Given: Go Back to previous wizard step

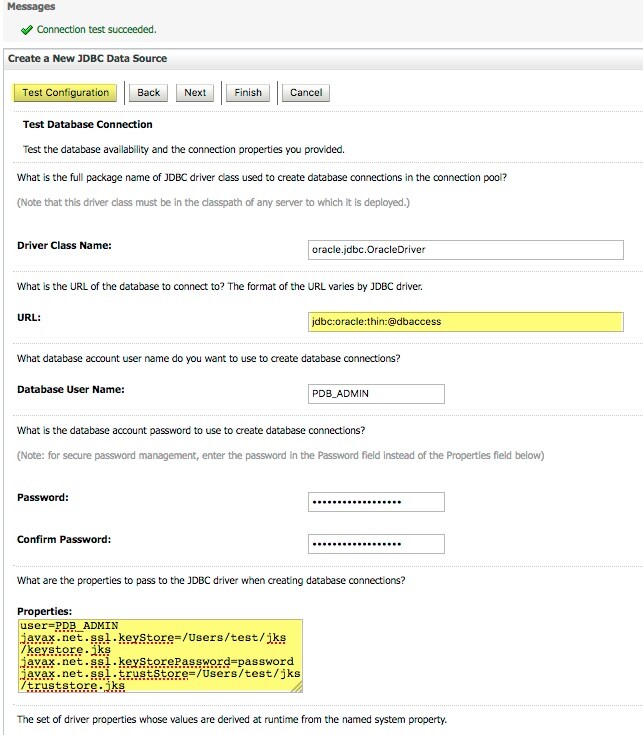Looking at the screenshot, I should (x=149, y=93).
